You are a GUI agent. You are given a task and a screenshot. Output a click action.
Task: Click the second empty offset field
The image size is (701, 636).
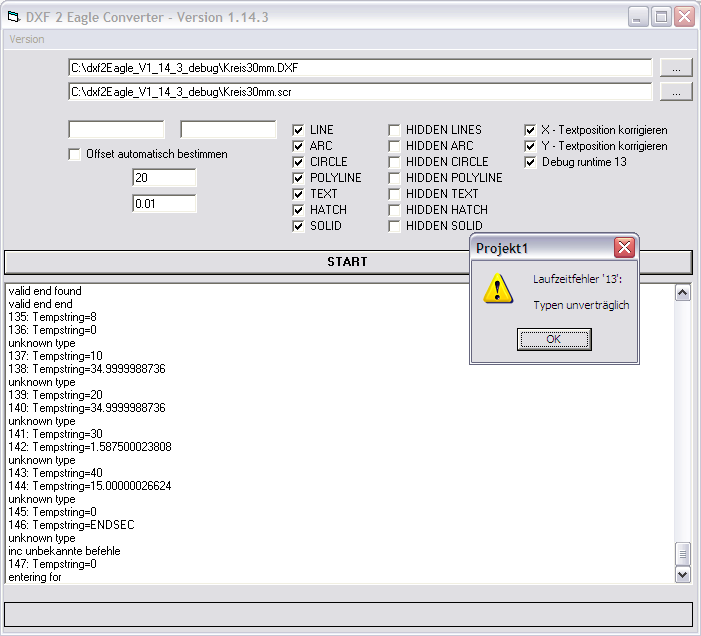click(228, 130)
